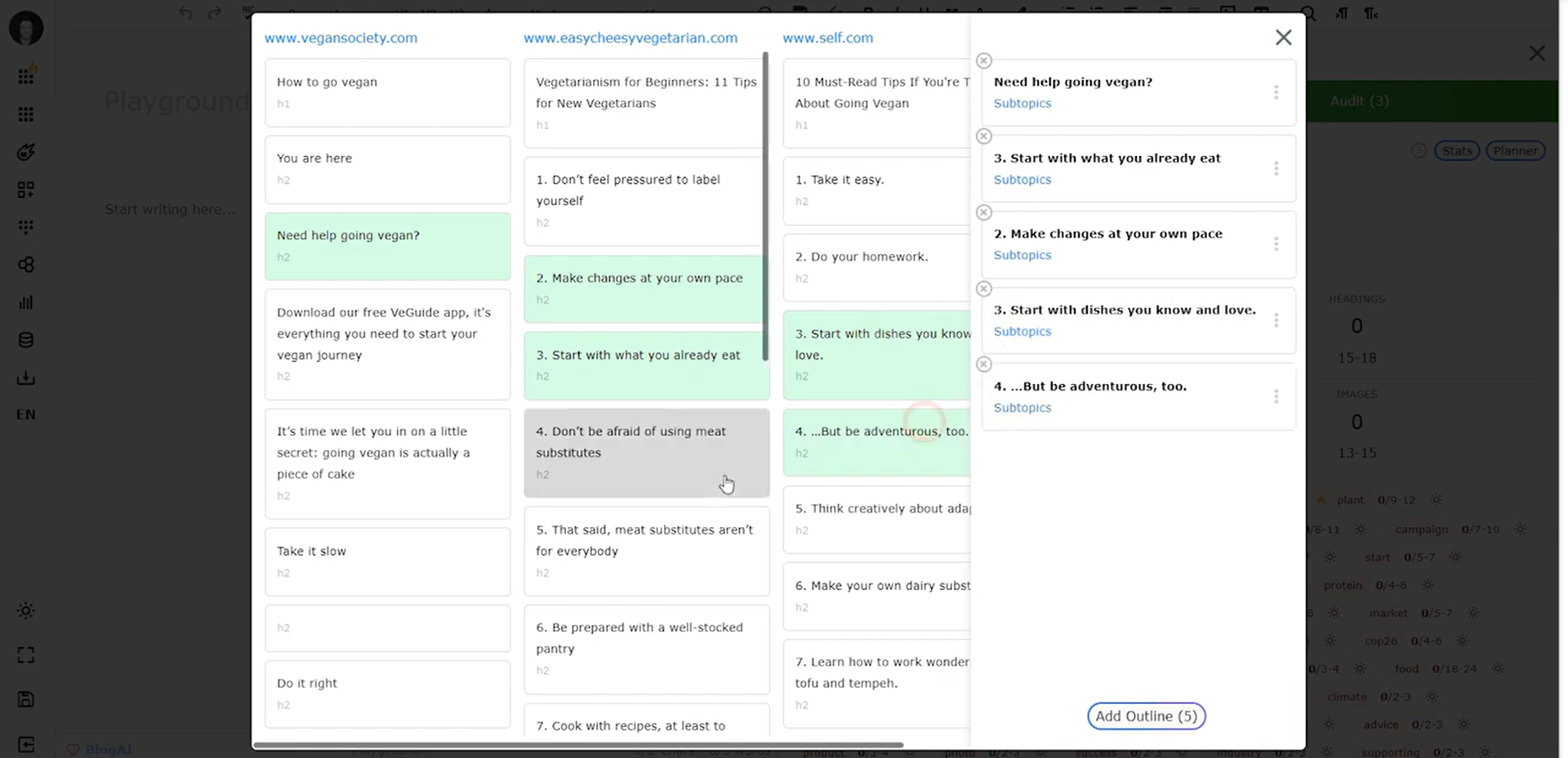Select 'Do it right' heading card
Viewport: 1568px width, 758px height.
(x=387, y=693)
